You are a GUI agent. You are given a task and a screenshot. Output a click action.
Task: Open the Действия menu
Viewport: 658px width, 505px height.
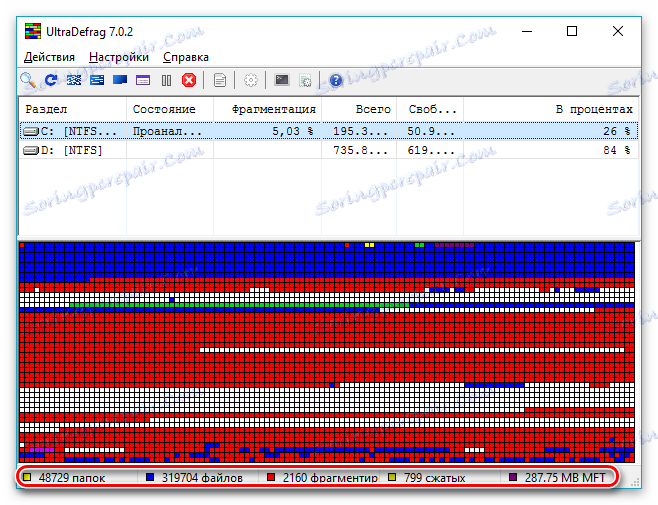49,57
